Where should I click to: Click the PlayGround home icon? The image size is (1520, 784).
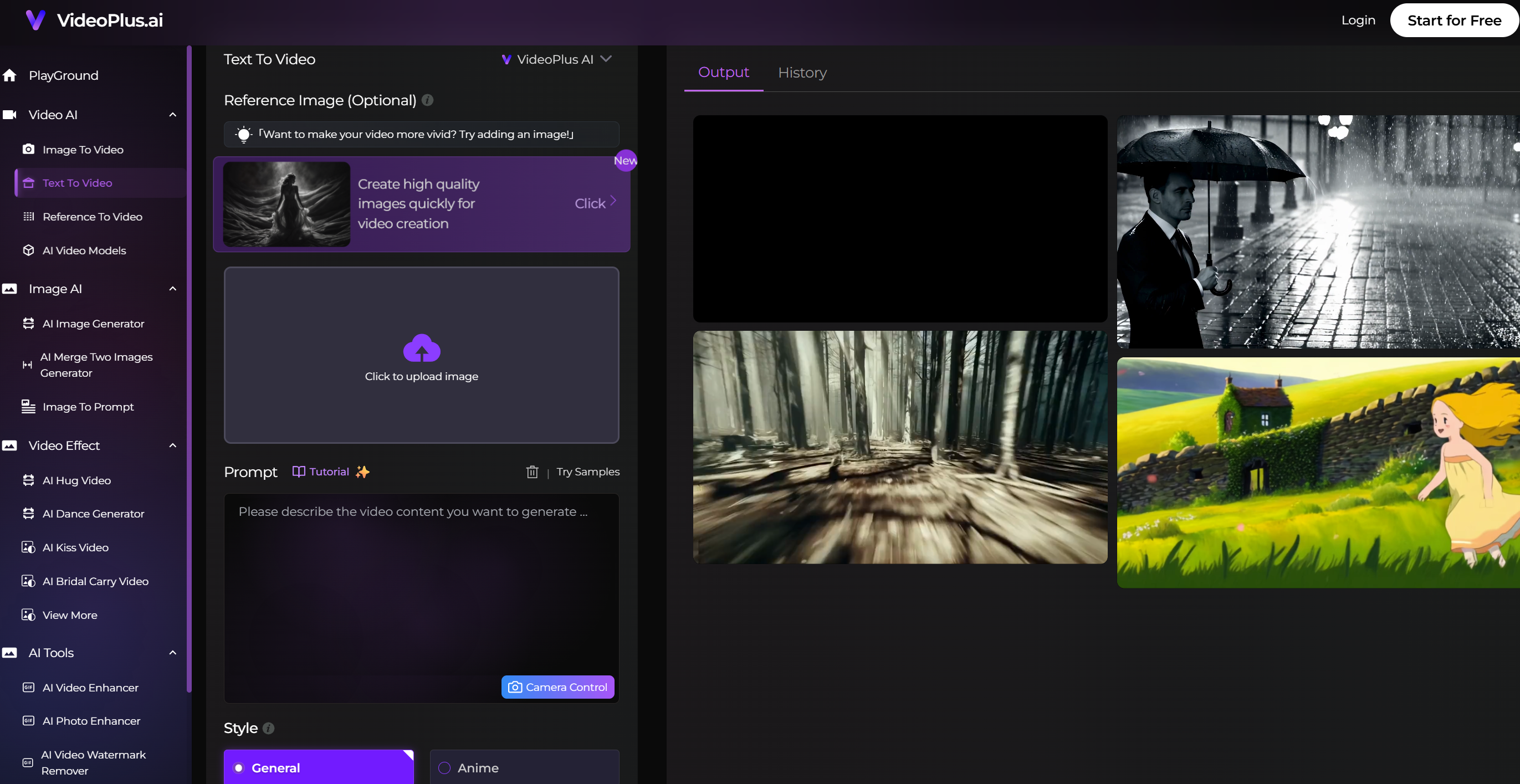[x=9, y=75]
